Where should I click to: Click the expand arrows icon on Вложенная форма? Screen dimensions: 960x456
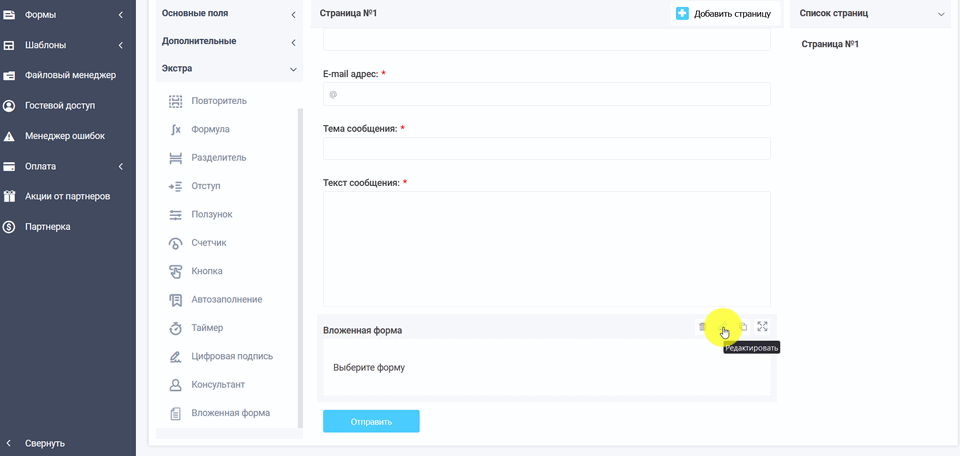763,327
